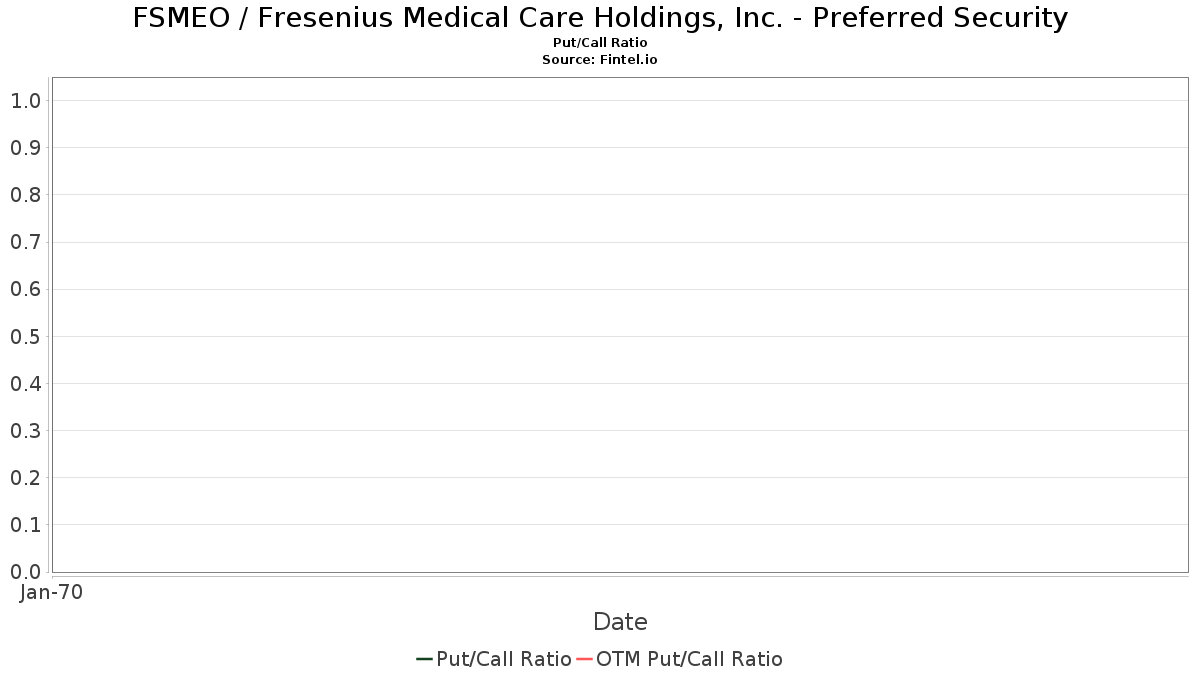Click the 0.0 y-axis label
This screenshot has width=1200, height=675.
[25, 572]
